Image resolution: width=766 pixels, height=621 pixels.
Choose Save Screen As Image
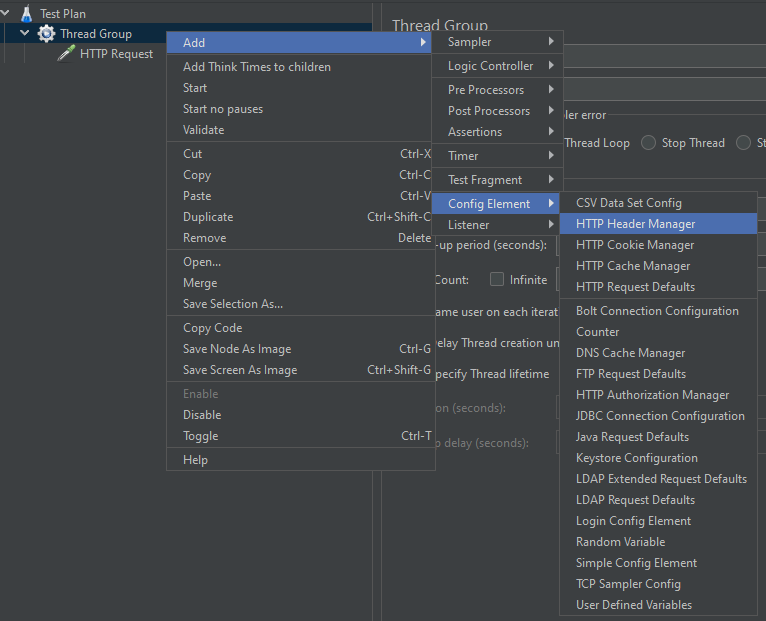300,370
